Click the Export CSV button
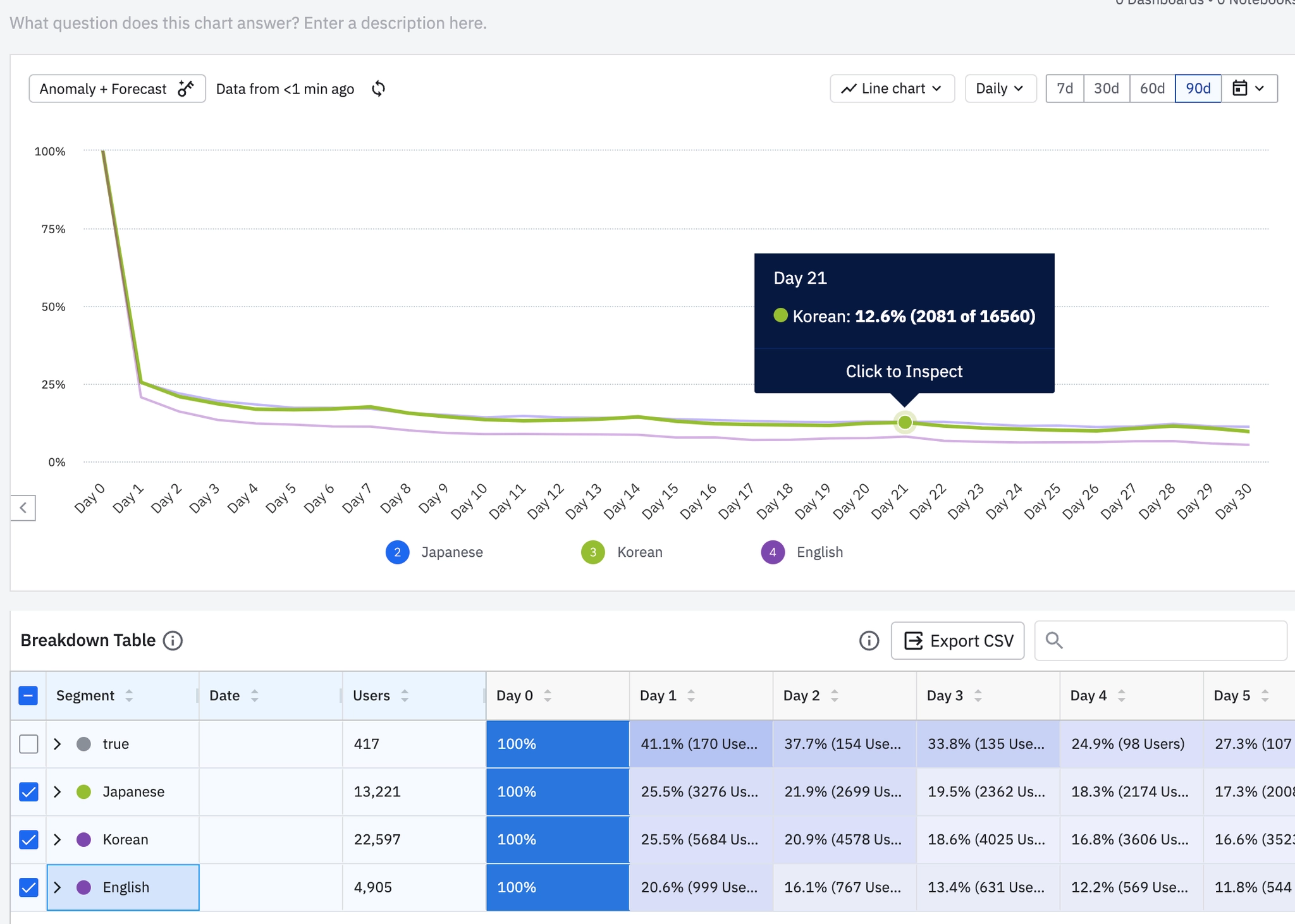This screenshot has height=924, width=1295. tap(957, 641)
